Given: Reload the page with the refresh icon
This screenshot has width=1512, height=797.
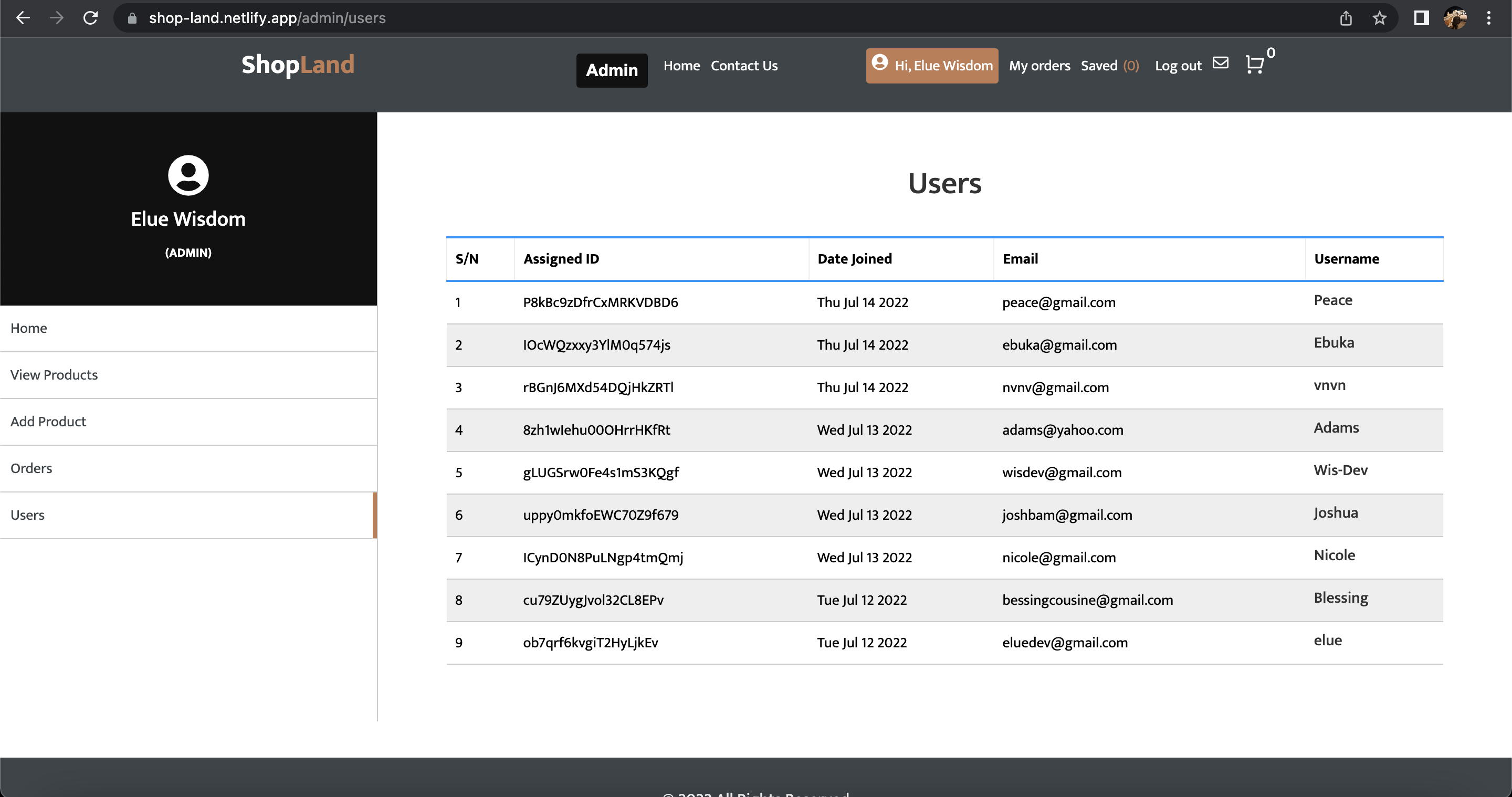Looking at the screenshot, I should tap(91, 18).
